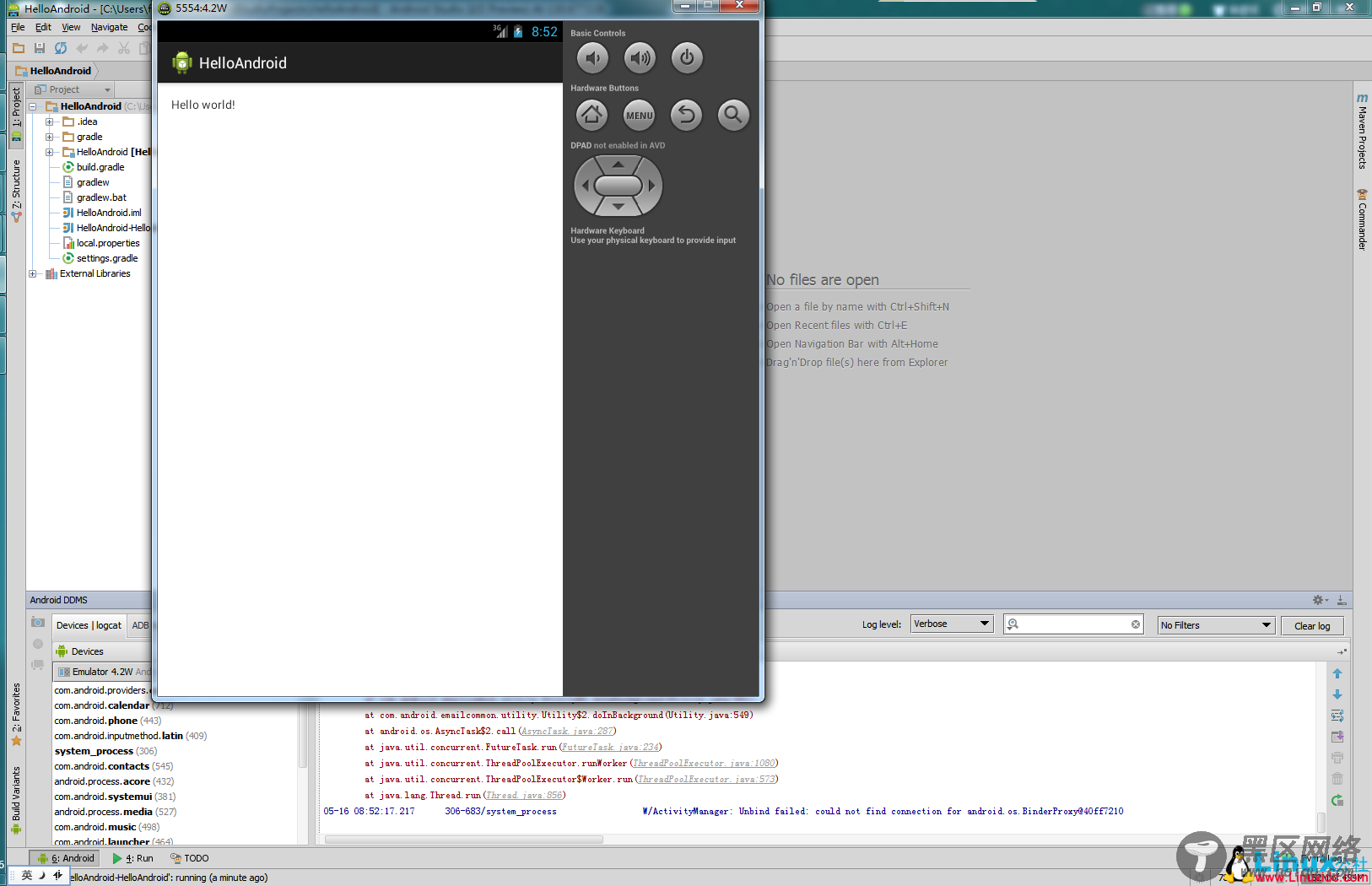Click the HelloAndroid breadcrumb in navigation bar
Screen dimensions: 1372x886
(x=54, y=71)
